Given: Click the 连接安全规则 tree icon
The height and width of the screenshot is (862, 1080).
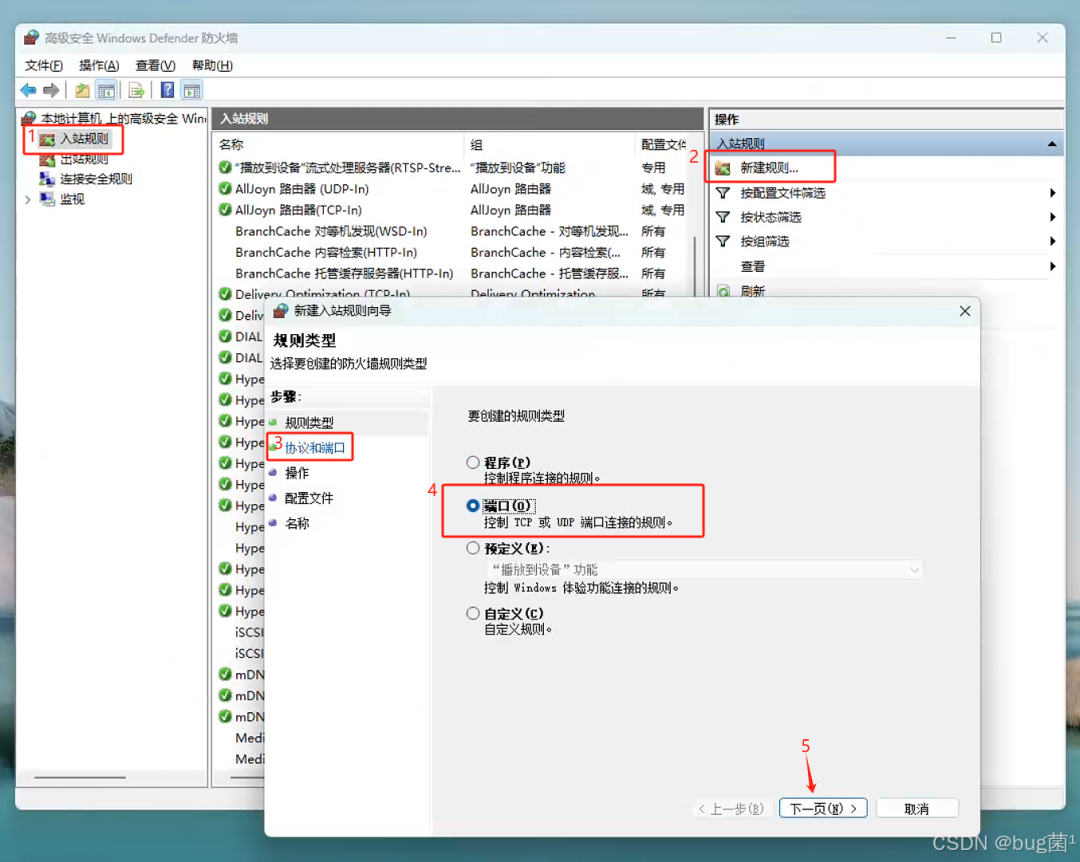Looking at the screenshot, I should (47, 178).
